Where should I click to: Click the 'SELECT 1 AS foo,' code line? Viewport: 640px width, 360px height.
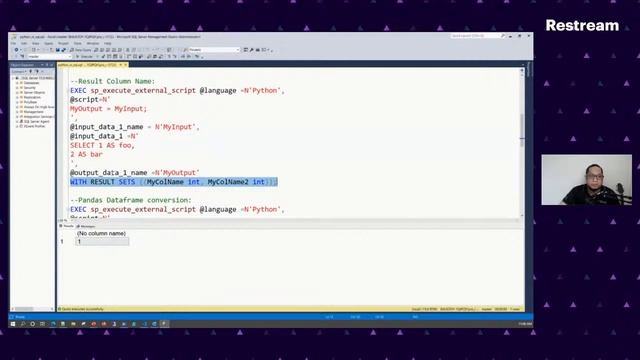point(102,145)
